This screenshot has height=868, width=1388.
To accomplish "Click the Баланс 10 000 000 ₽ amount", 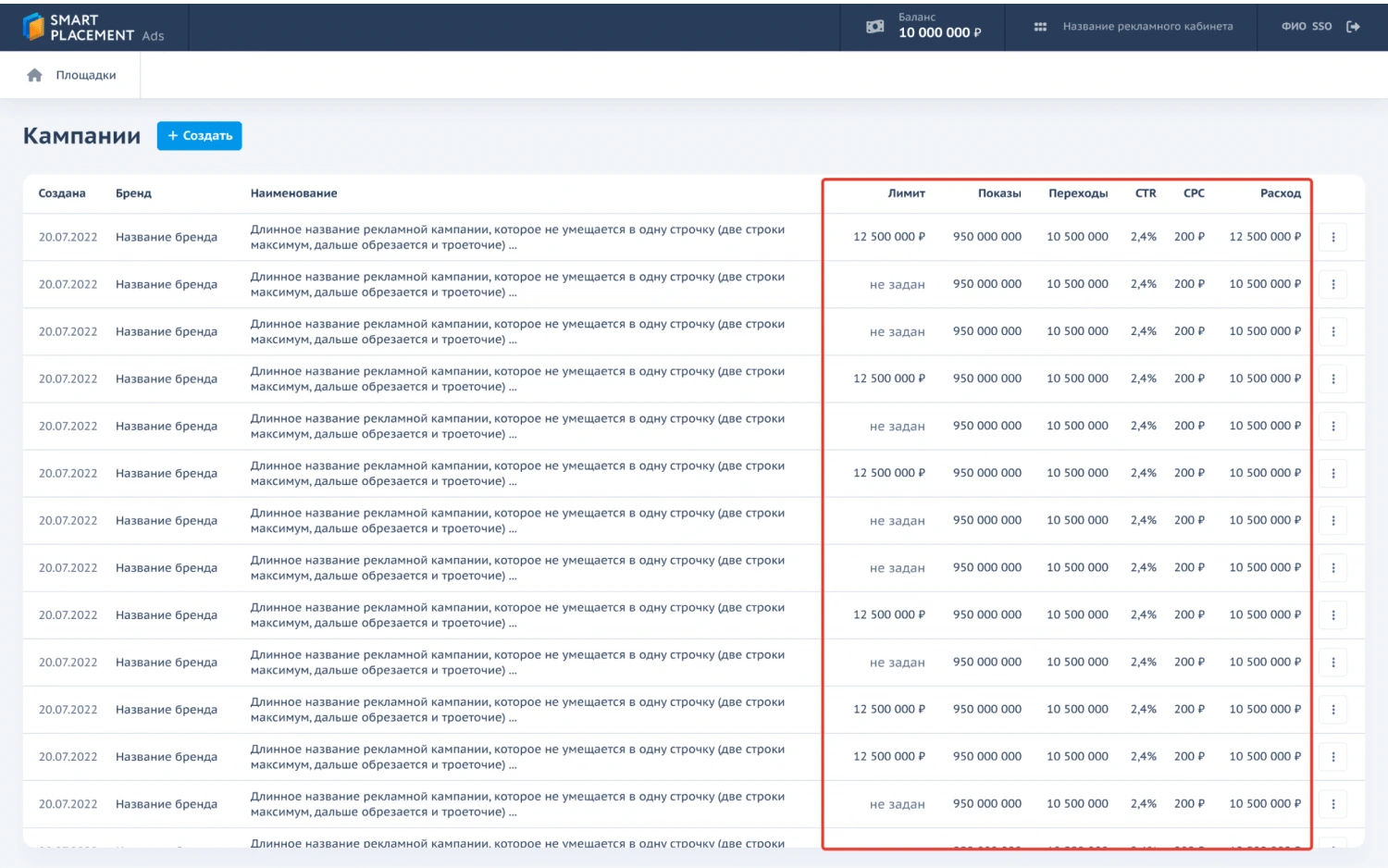I will click(x=939, y=32).
